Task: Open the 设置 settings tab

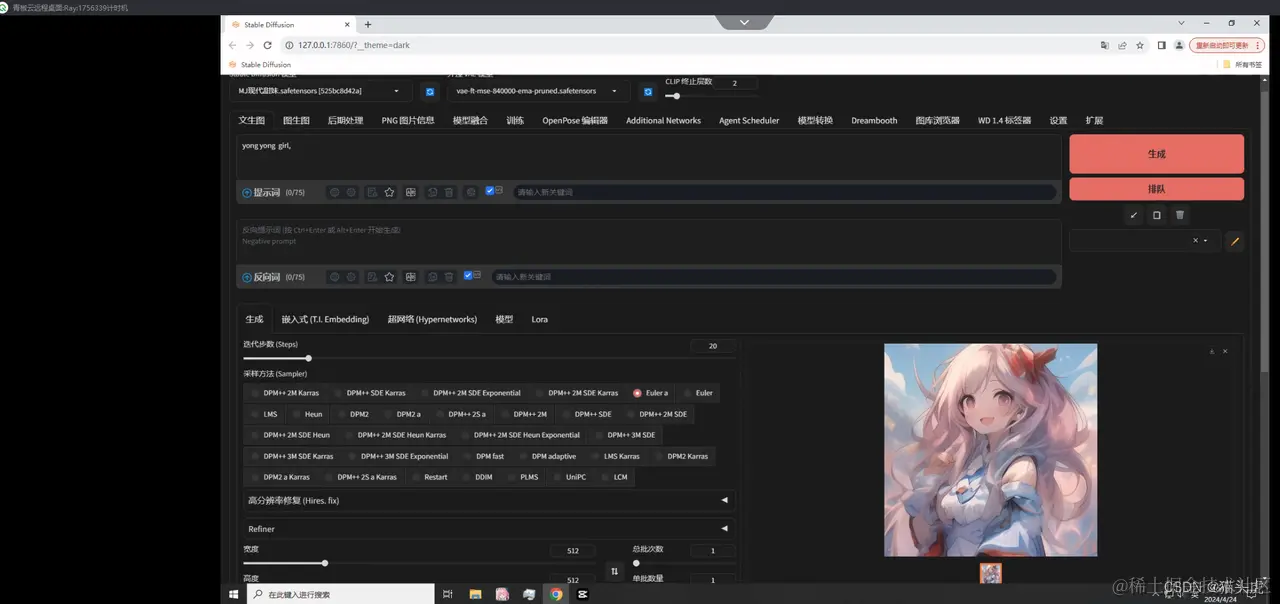Action: [1058, 120]
